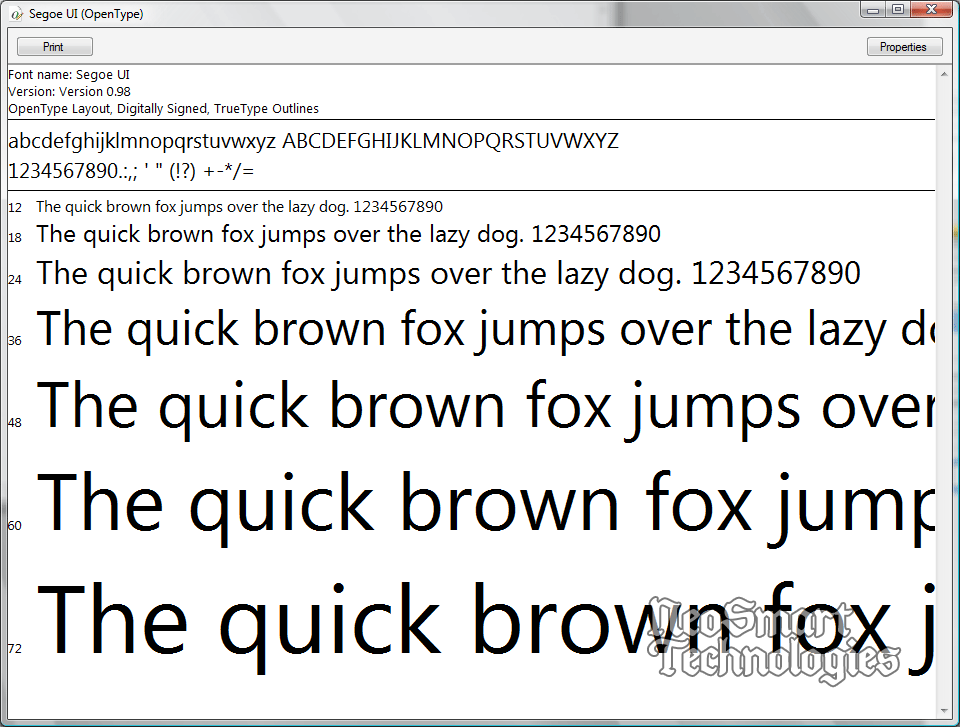This screenshot has height=727, width=960.
Task: Click the size 36 sample sentence
Action: [486, 330]
